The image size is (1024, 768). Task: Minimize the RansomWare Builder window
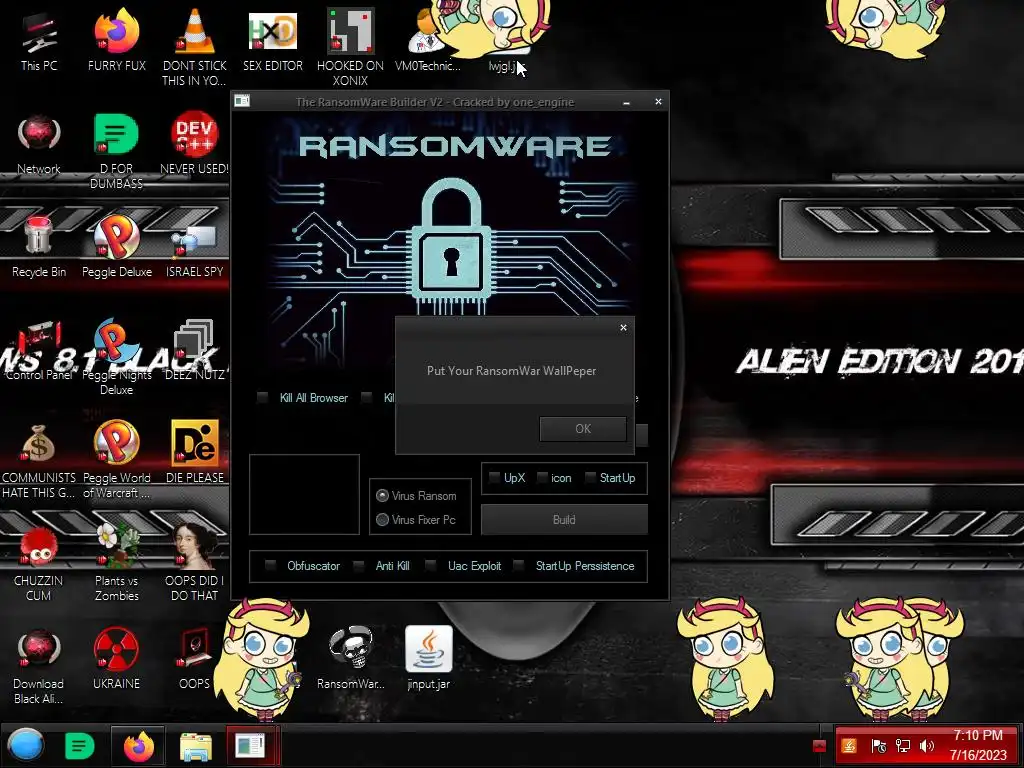(626, 103)
